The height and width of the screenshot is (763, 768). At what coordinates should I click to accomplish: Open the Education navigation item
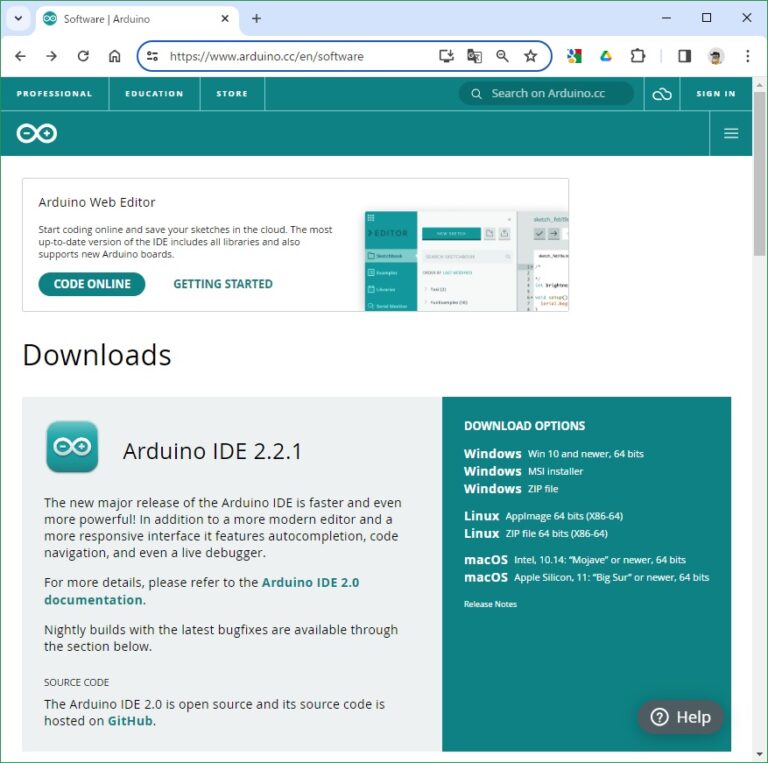point(154,94)
